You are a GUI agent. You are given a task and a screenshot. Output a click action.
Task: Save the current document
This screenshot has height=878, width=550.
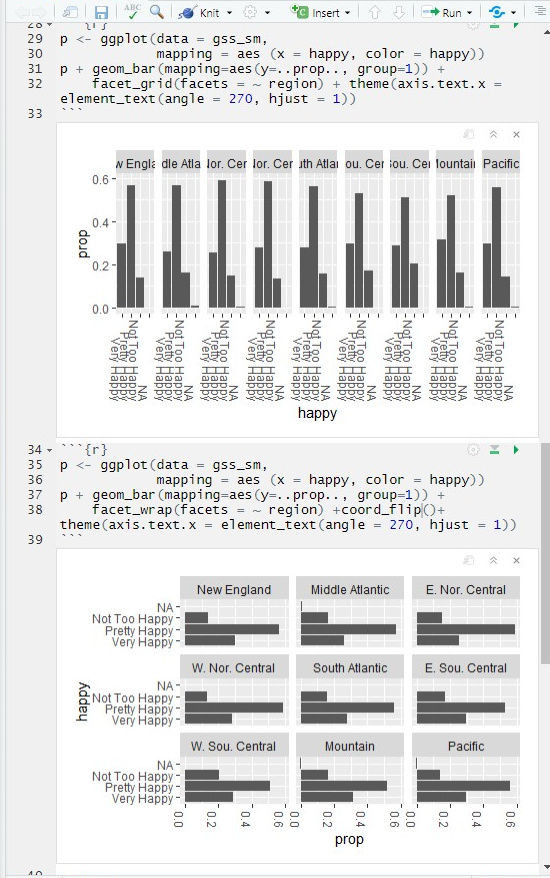[x=101, y=12]
